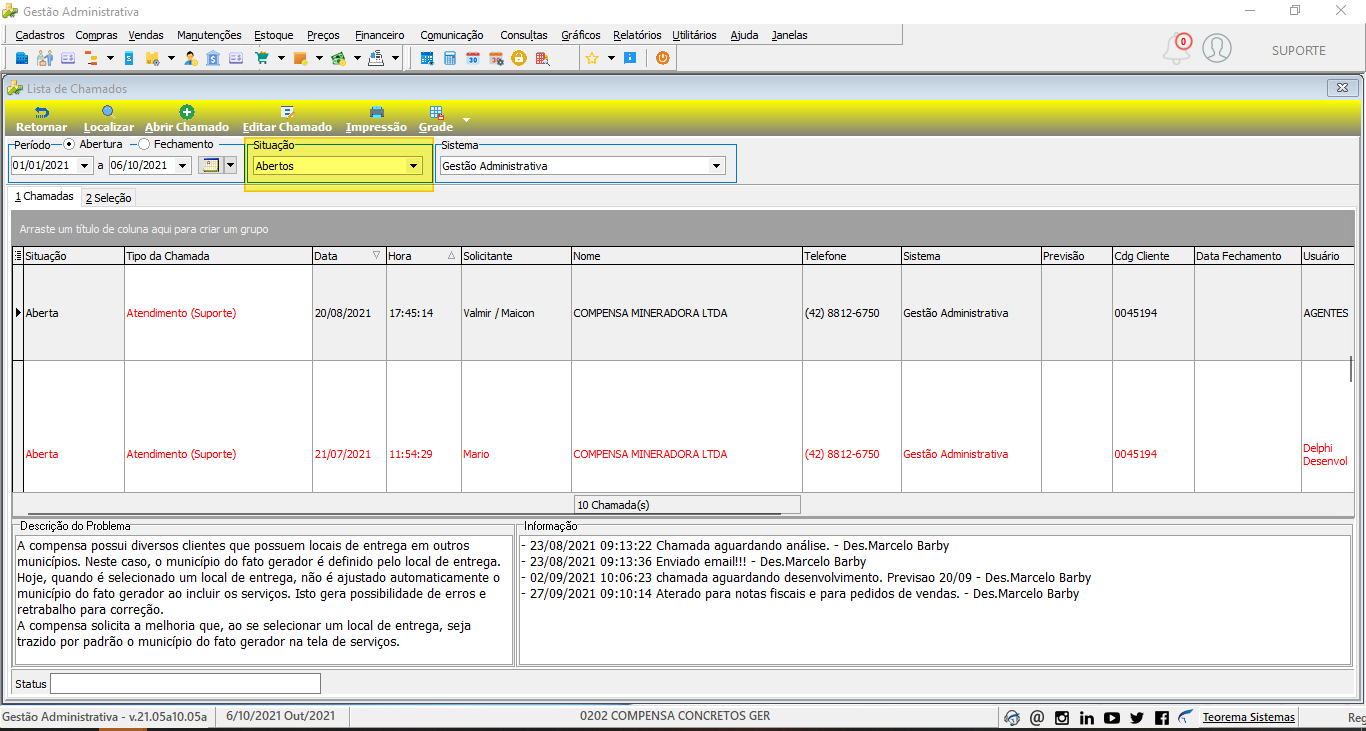Open Editar Chamado edit icon
1366x731 pixels.
pos(287,112)
